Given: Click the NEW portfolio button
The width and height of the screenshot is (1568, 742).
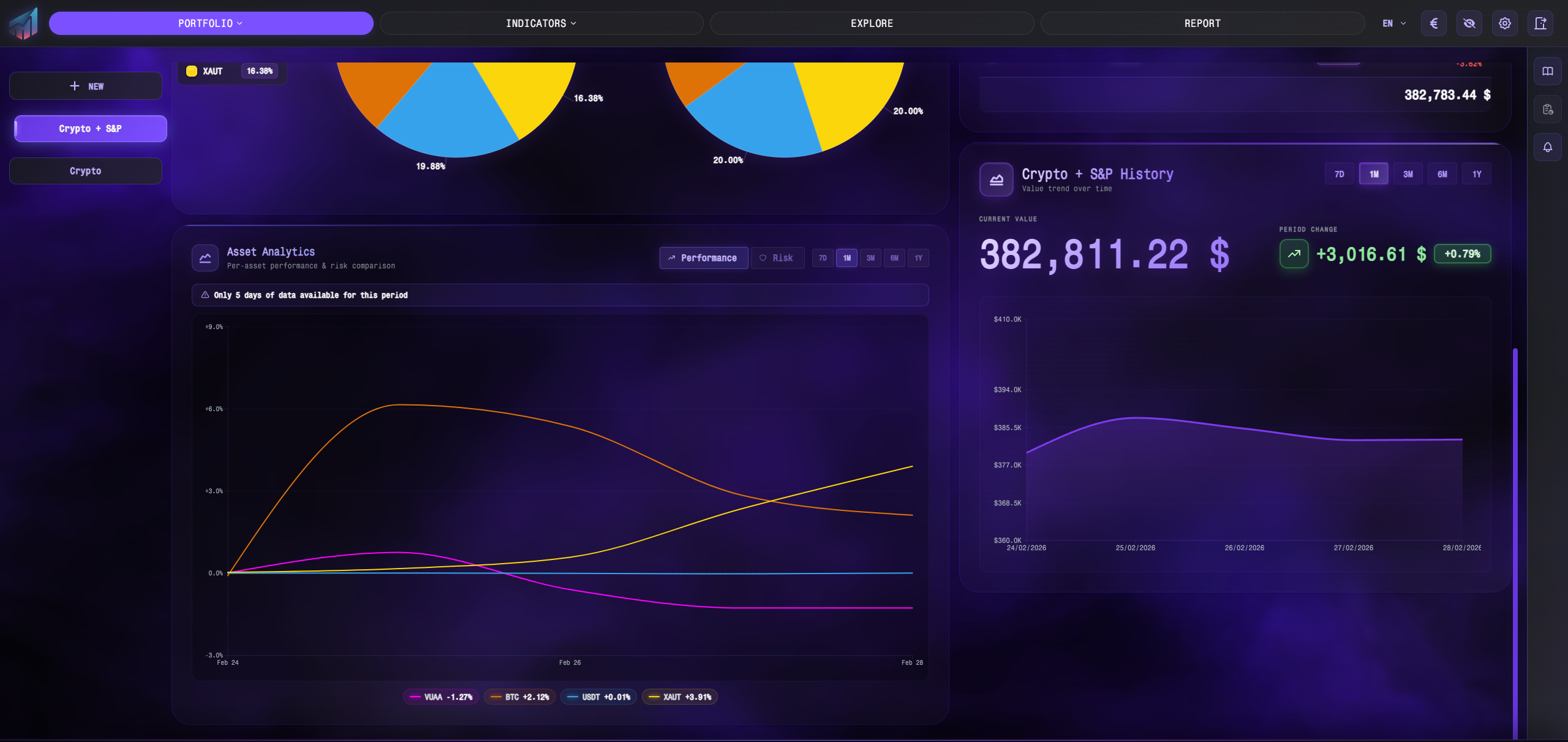Looking at the screenshot, I should [85, 85].
